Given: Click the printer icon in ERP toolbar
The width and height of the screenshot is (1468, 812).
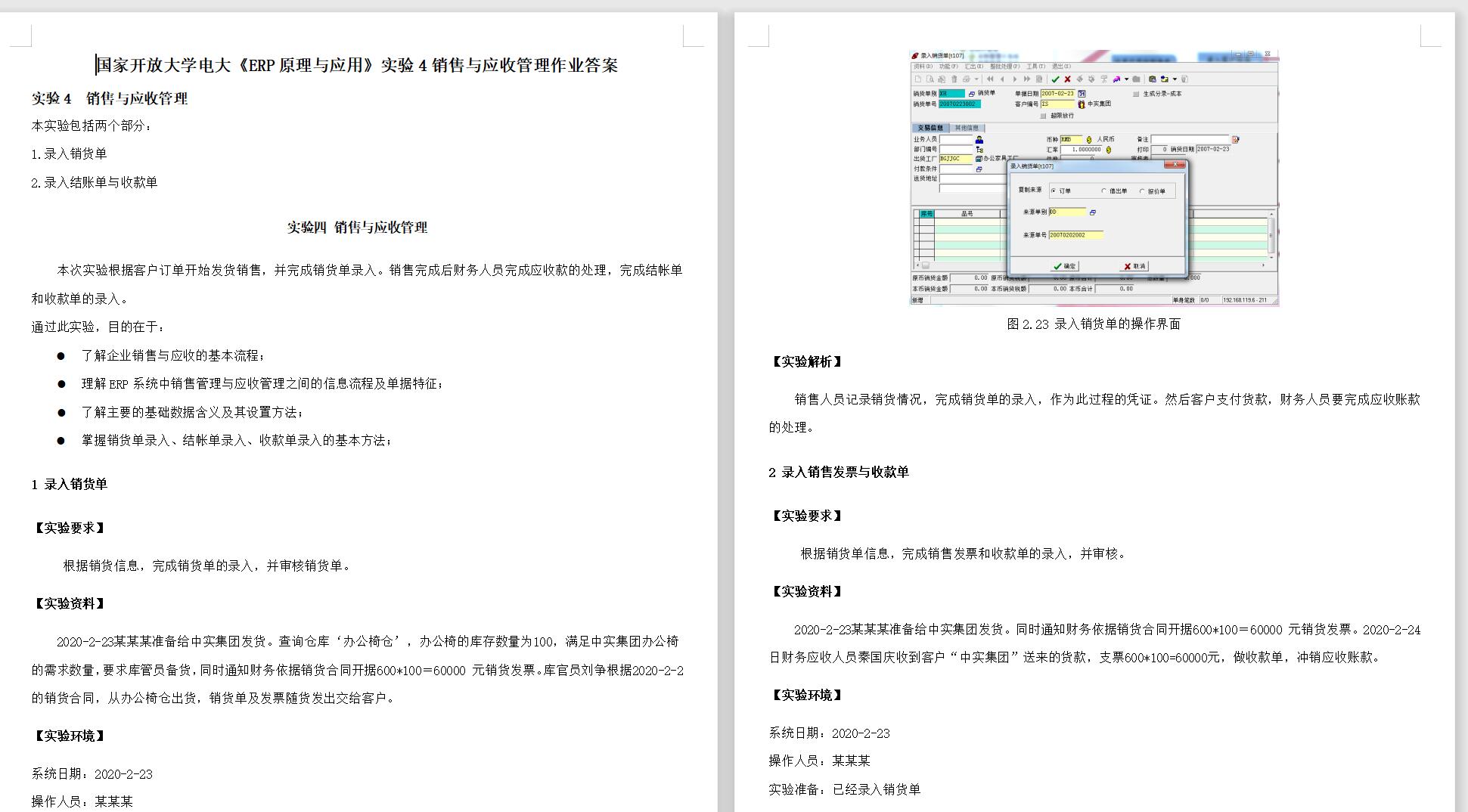Looking at the screenshot, I should 966,79.
